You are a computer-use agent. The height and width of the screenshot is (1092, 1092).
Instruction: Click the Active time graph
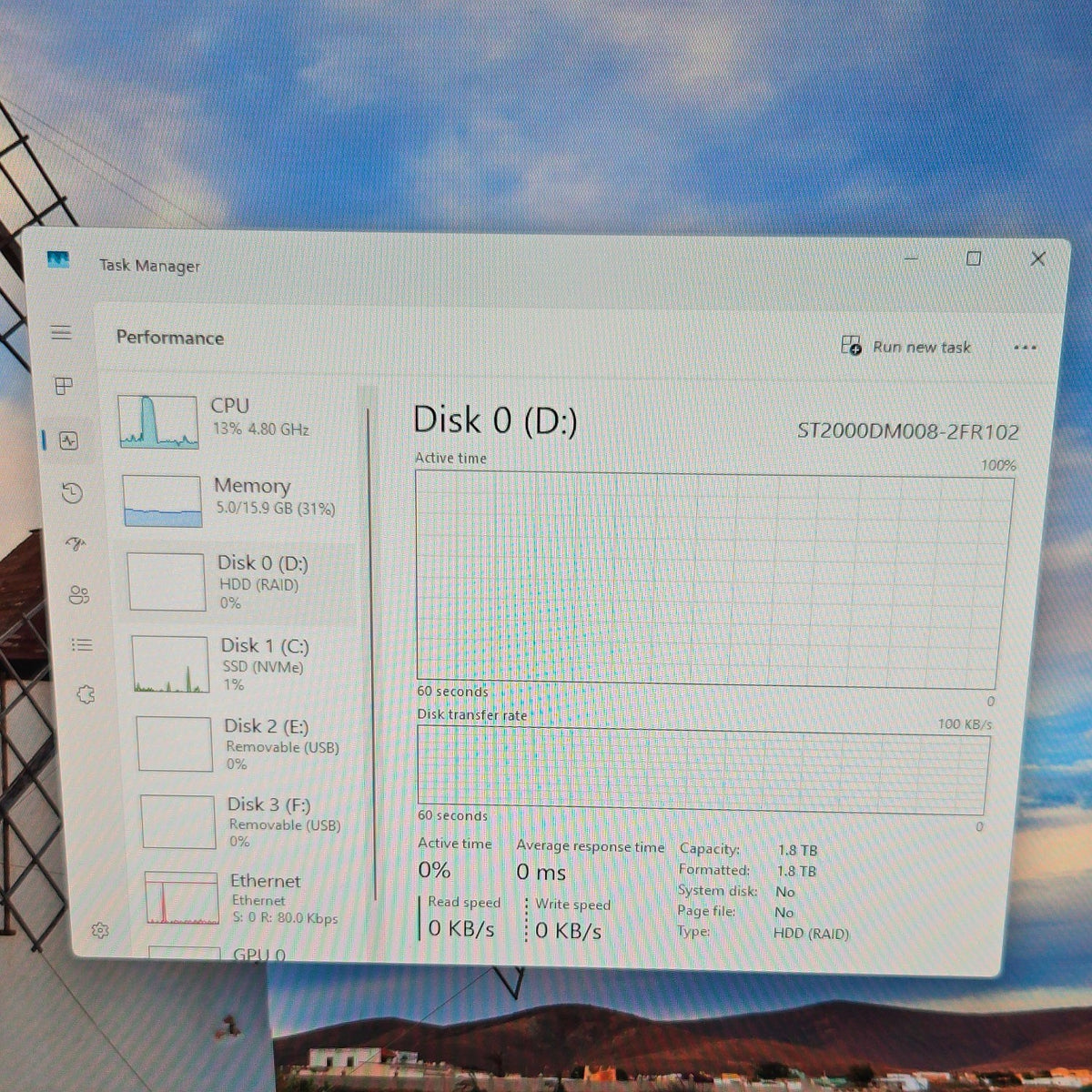point(713,581)
